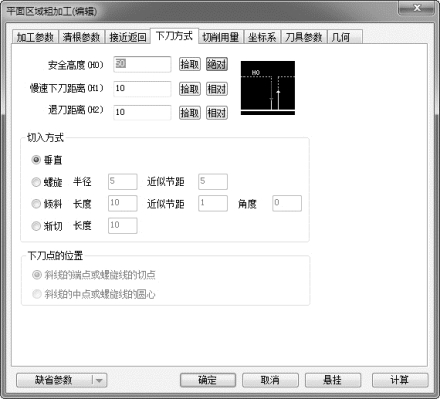440x399 pixels.
Task: Click the 螺旋 半径 input field
Action: (123, 182)
